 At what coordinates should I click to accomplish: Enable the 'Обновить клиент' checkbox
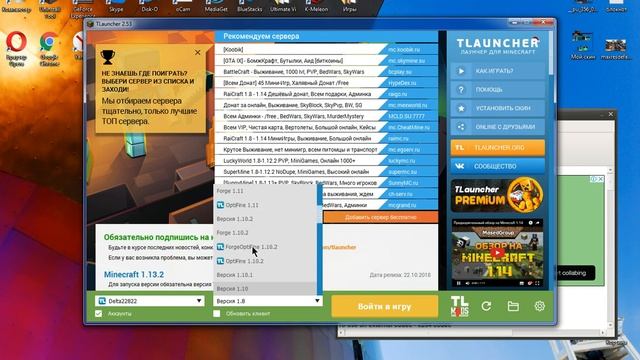point(217,313)
